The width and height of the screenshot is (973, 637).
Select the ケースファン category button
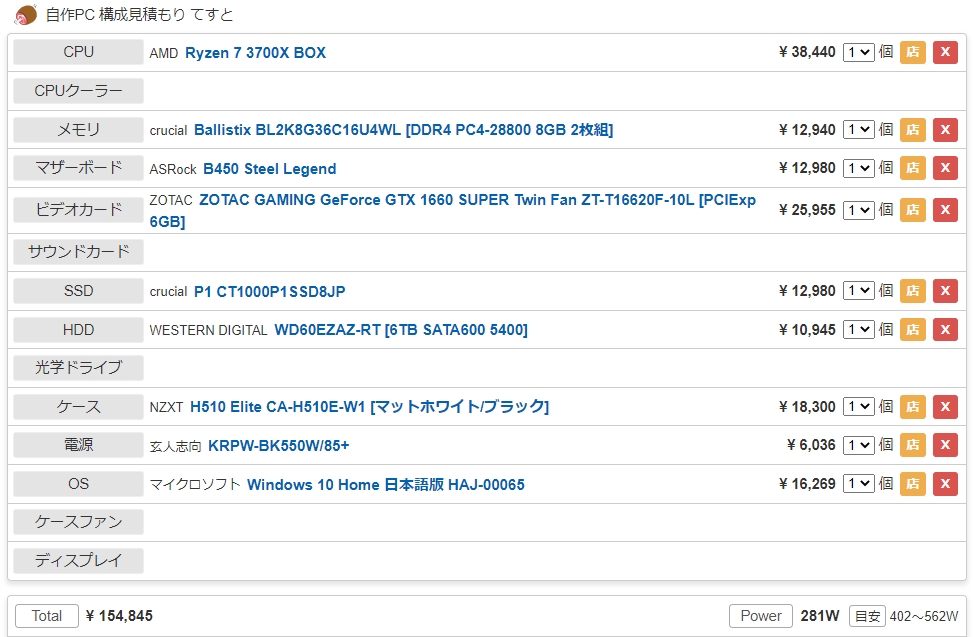tap(78, 522)
